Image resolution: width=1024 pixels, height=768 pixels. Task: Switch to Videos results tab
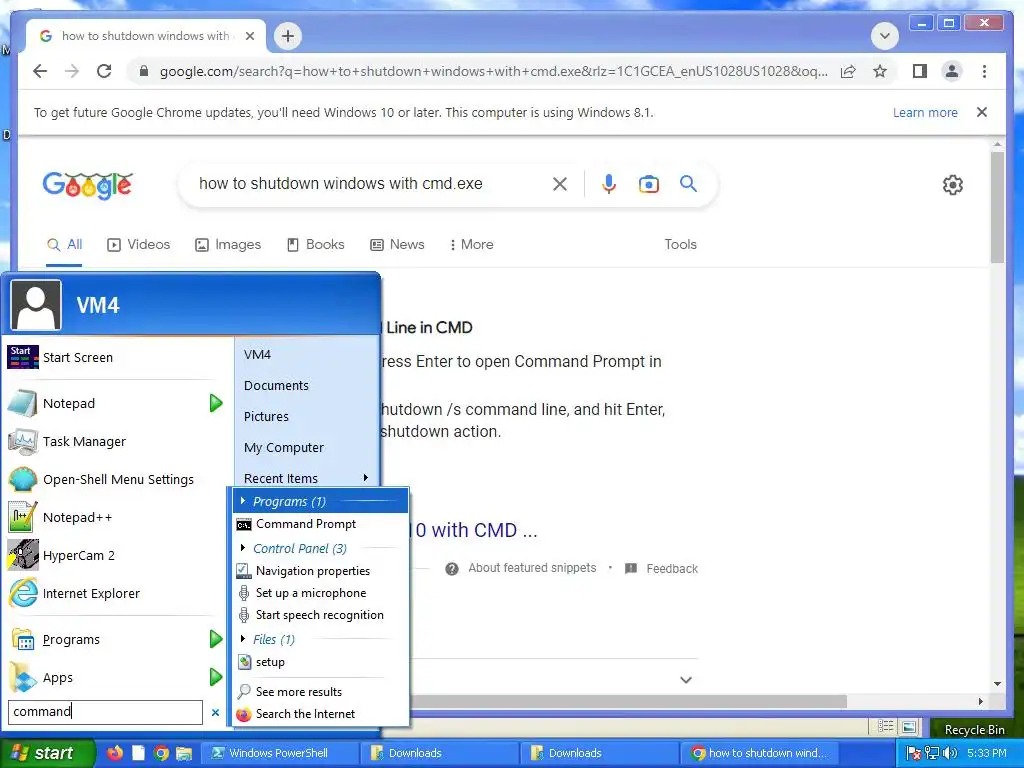pyautogui.click(x=138, y=244)
